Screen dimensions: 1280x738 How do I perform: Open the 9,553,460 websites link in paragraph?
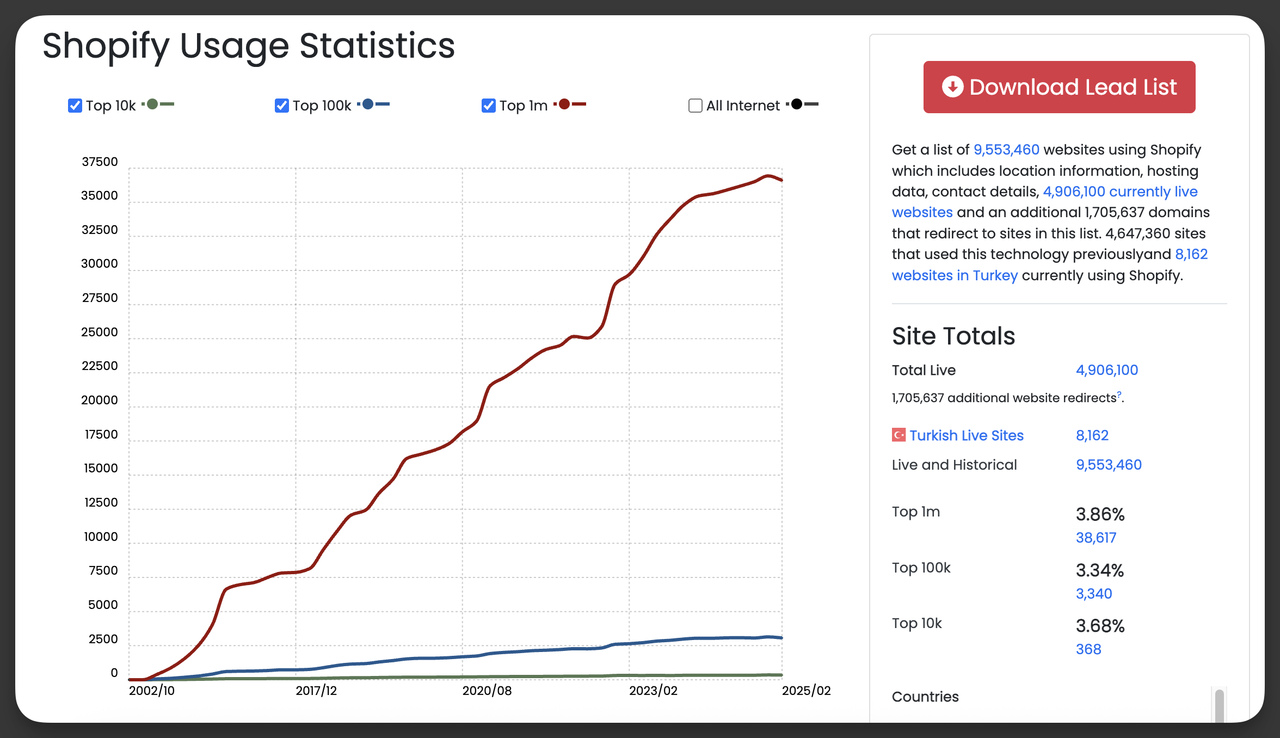click(x=1006, y=150)
